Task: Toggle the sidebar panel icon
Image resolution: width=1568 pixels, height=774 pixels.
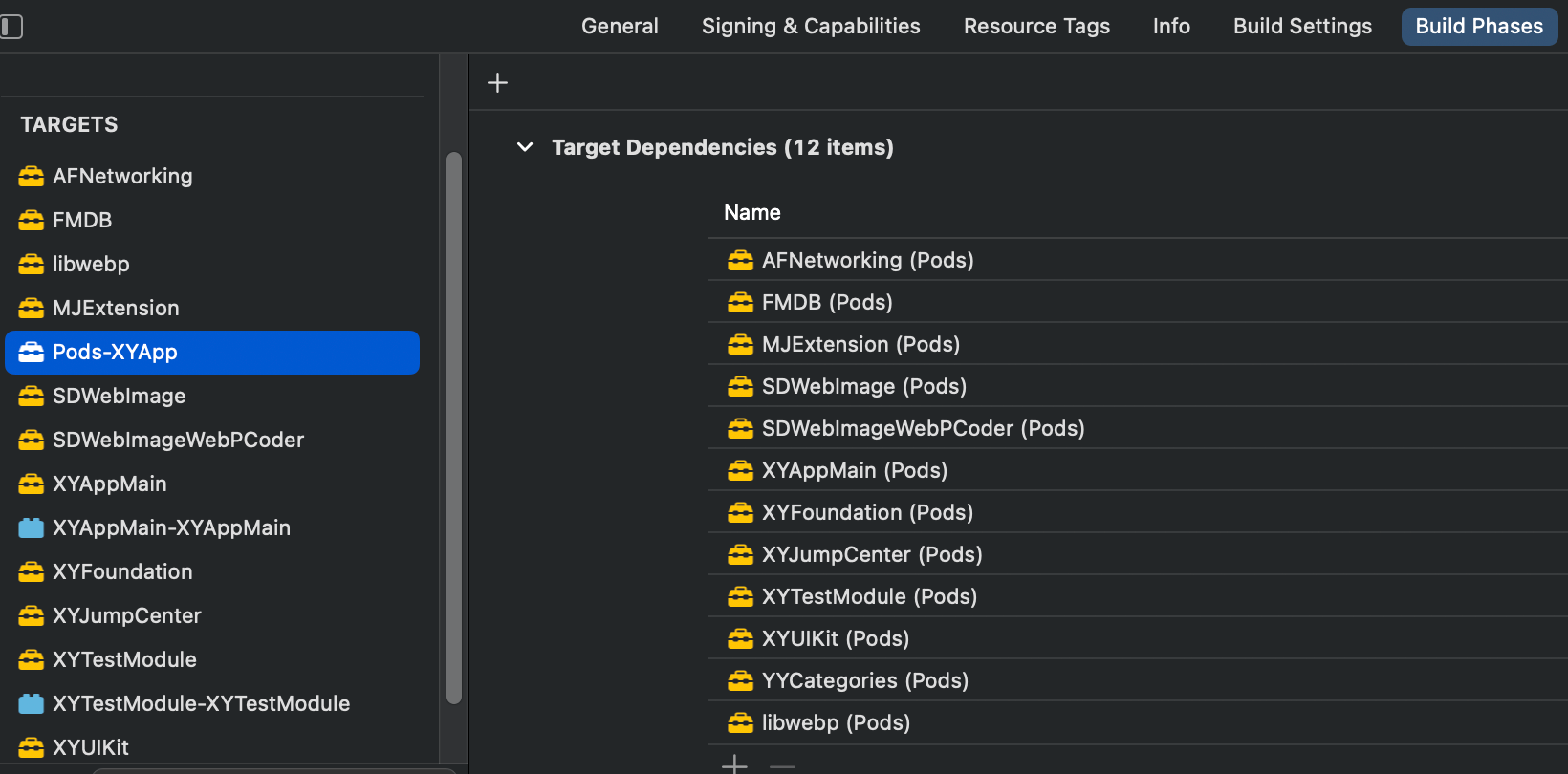Action: point(11,27)
